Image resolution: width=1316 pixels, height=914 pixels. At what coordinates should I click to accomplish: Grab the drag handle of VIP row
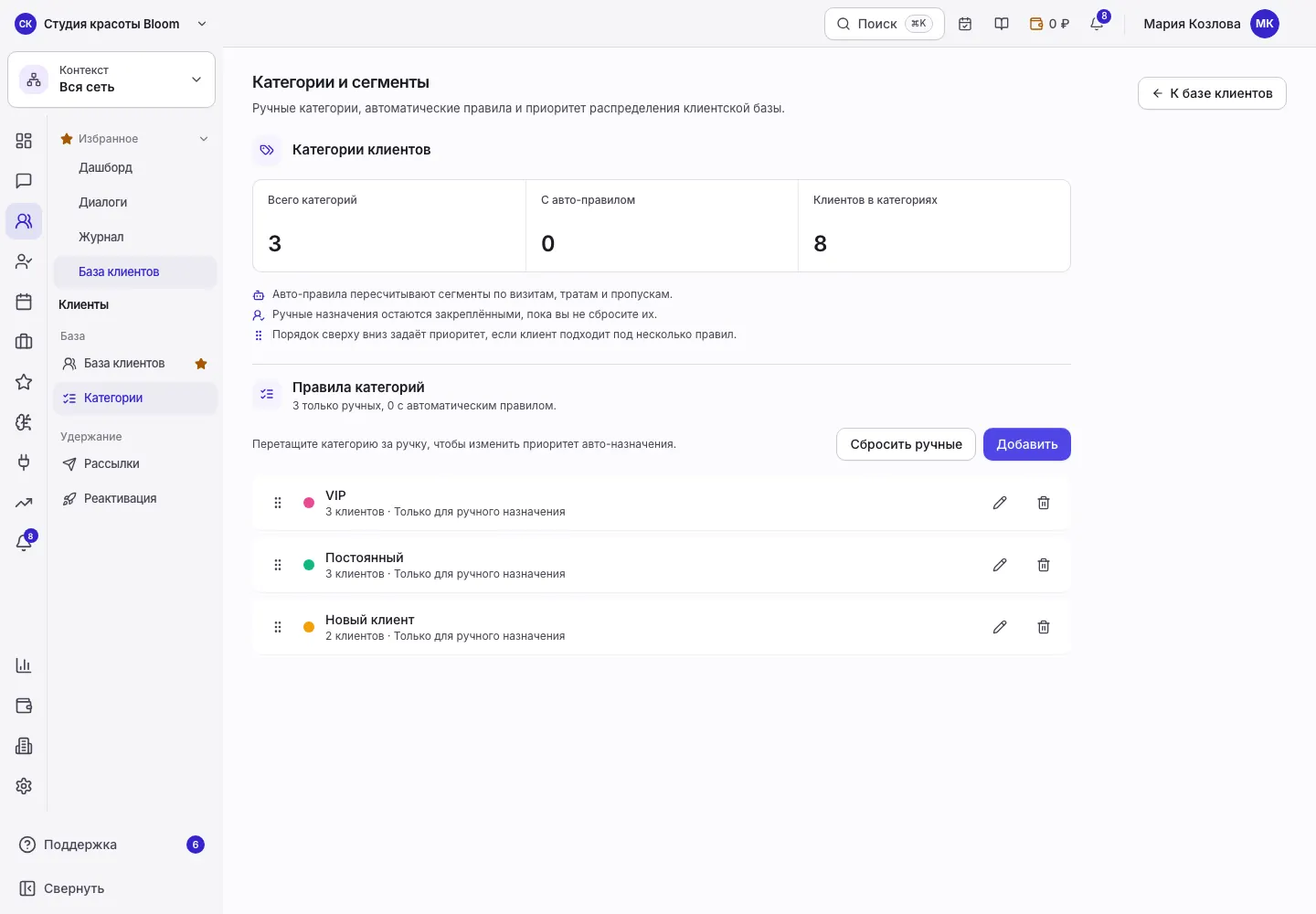(278, 503)
